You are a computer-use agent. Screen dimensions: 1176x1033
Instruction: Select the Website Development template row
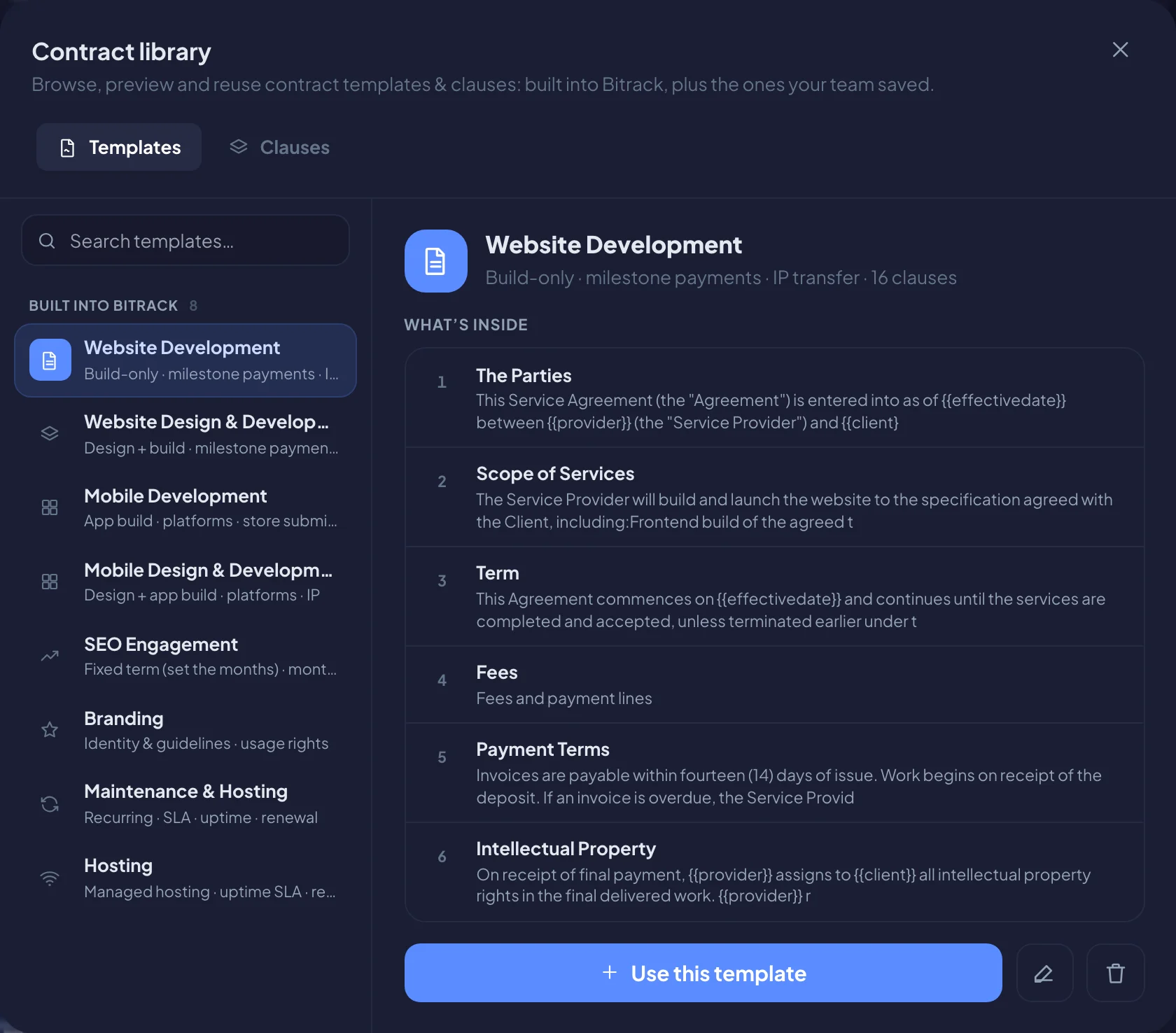click(185, 360)
